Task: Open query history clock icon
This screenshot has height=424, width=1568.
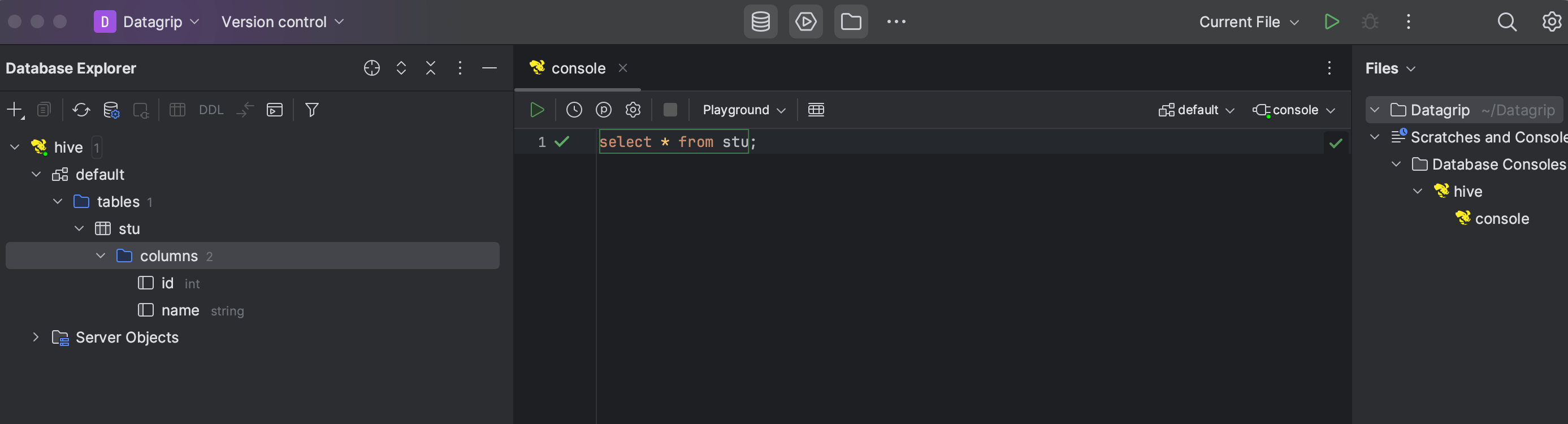Action: pyautogui.click(x=574, y=110)
